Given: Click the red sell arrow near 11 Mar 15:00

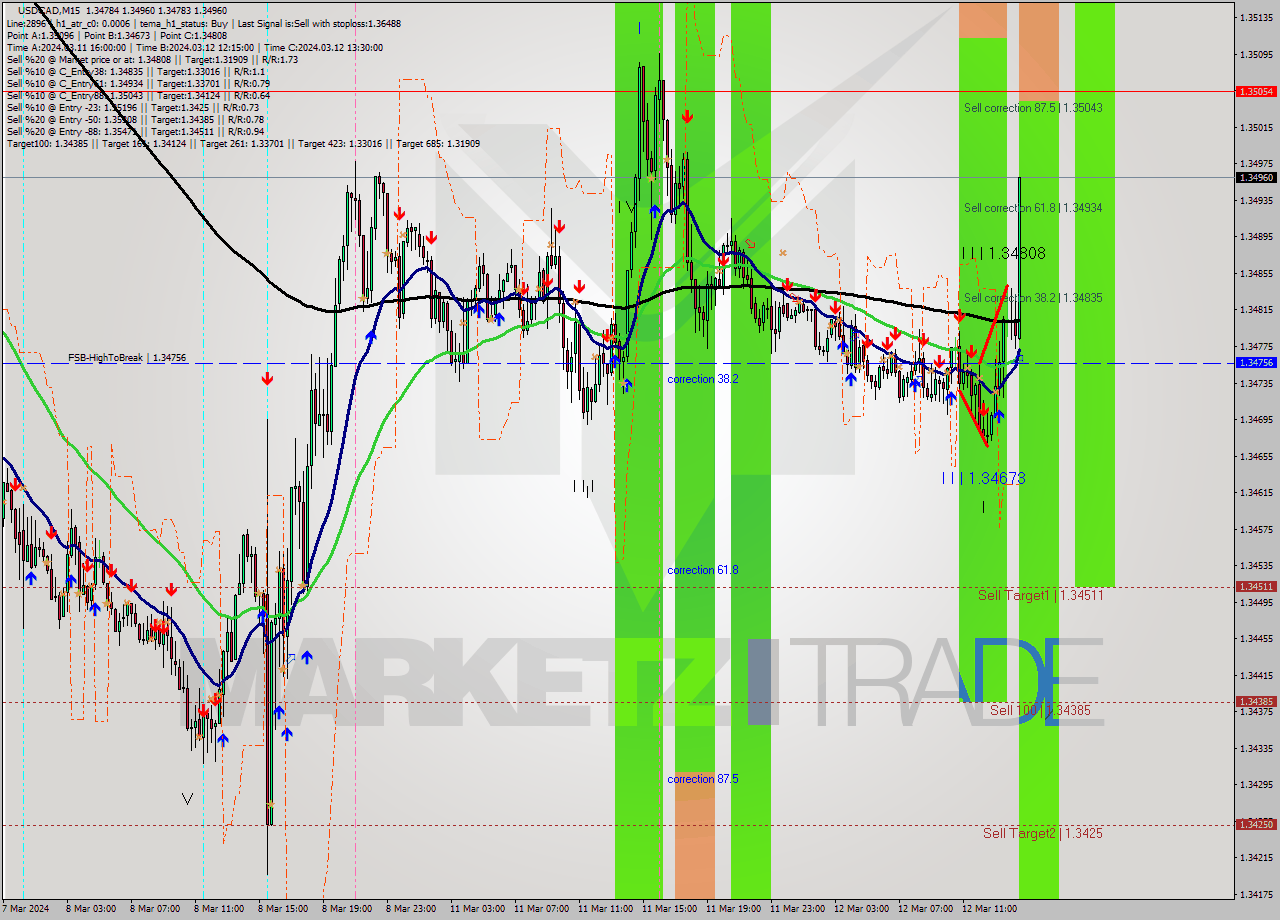Looking at the screenshot, I should coord(687,115).
